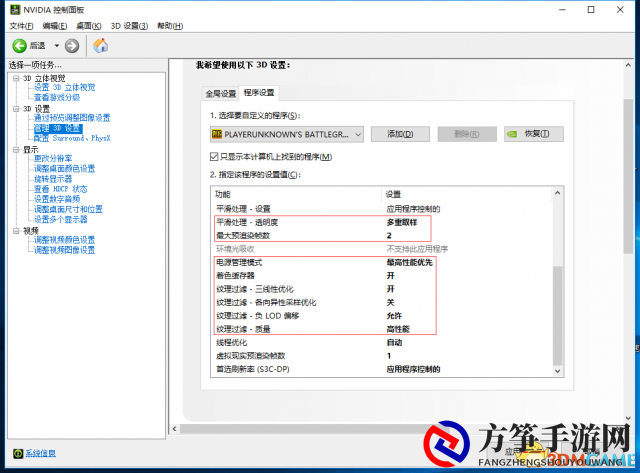640x473 pixels.
Task: Open the 帮助(H) menu
Action: (170, 26)
